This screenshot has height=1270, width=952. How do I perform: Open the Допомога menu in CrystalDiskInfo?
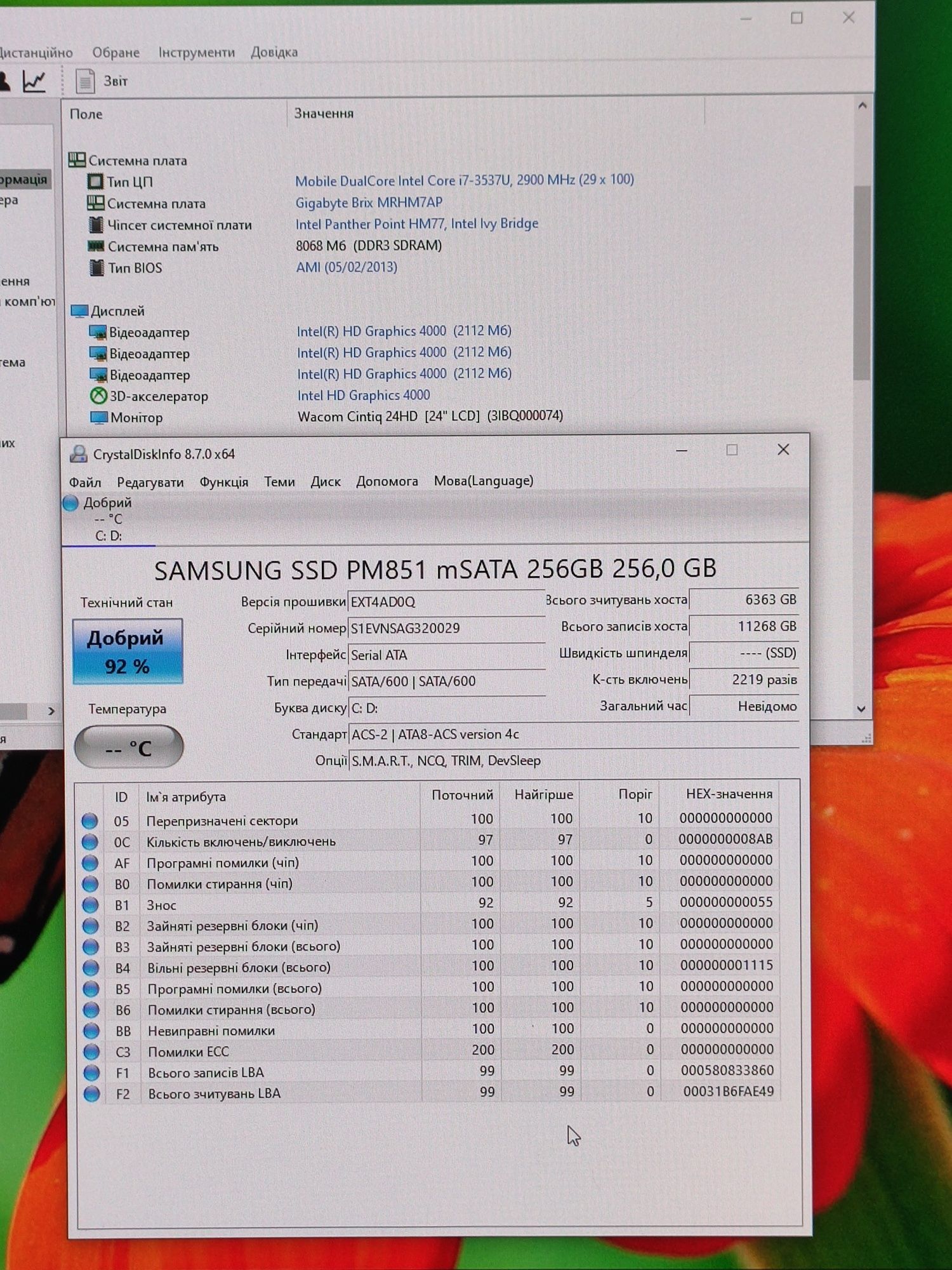[x=387, y=481]
